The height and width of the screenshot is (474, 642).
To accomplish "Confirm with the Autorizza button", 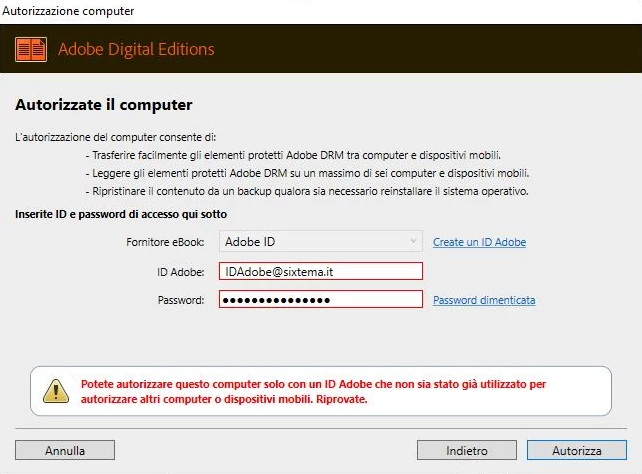I will tap(577, 450).
